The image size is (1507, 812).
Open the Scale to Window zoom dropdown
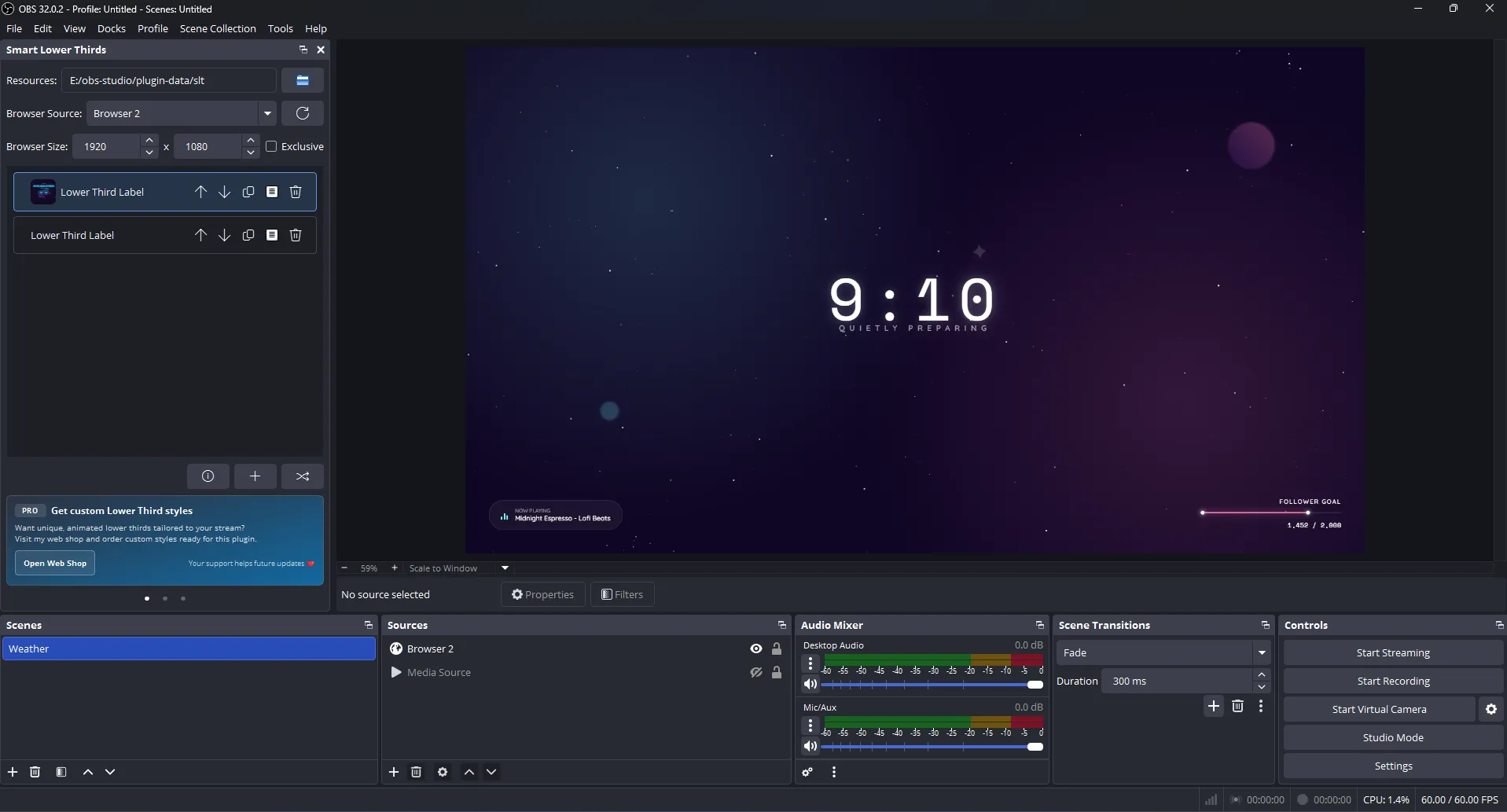click(504, 568)
